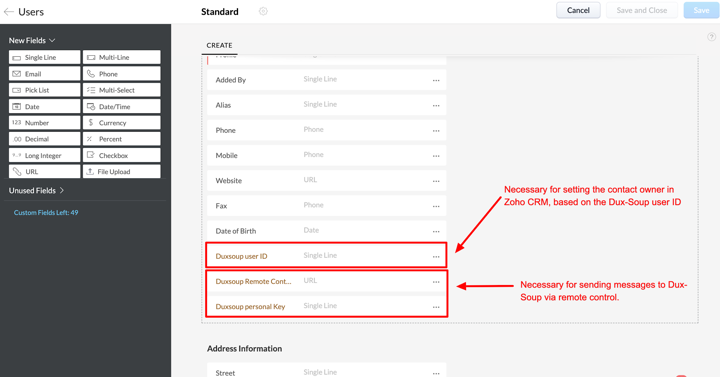Open options menu for Alias field
This screenshot has height=377, width=720.
tap(436, 106)
